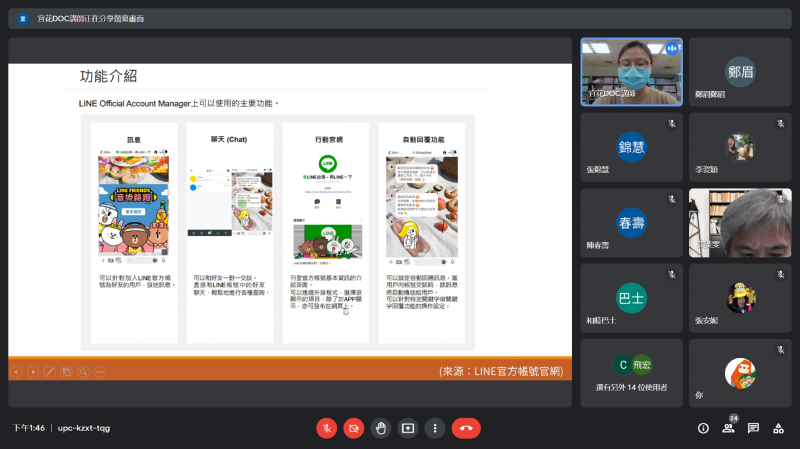Click the tile showing 14 other users
The width and height of the screenshot is (800, 449).
(632, 373)
